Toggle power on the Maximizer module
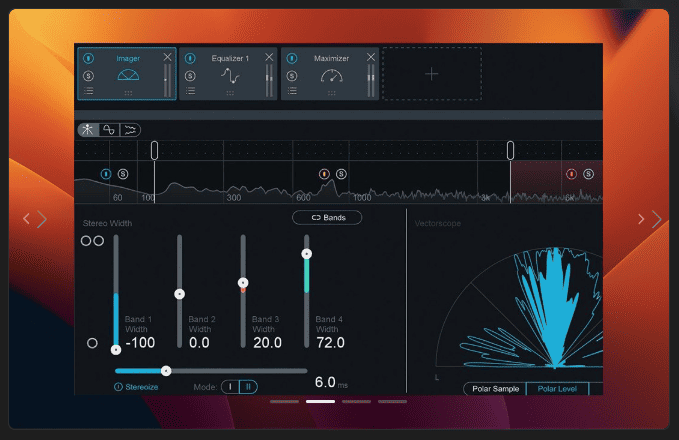Image resolution: width=679 pixels, height=440 pixels. (x=292, y=58)
